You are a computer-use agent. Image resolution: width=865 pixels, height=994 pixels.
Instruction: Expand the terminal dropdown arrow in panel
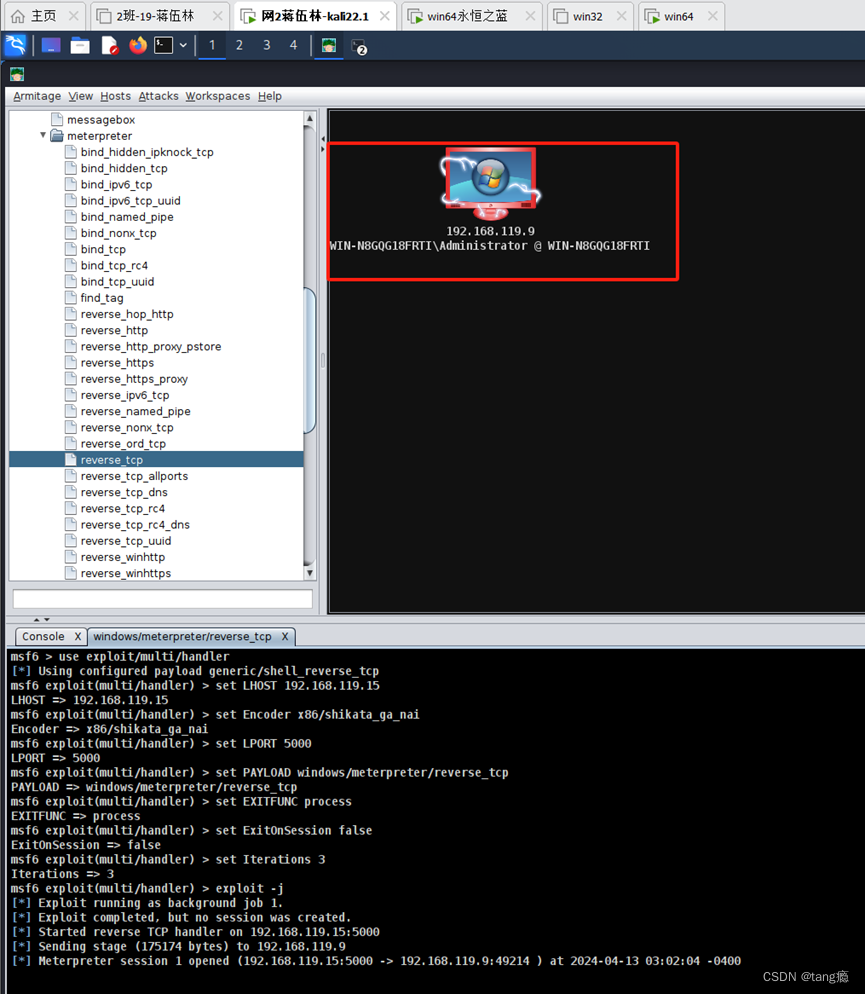(x=183, y=46)
